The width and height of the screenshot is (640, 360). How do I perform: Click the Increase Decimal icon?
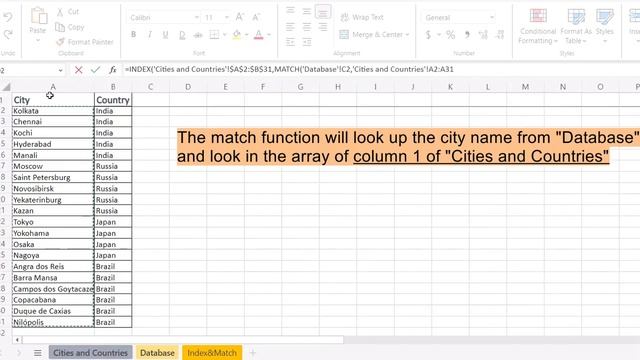[483, 35]
